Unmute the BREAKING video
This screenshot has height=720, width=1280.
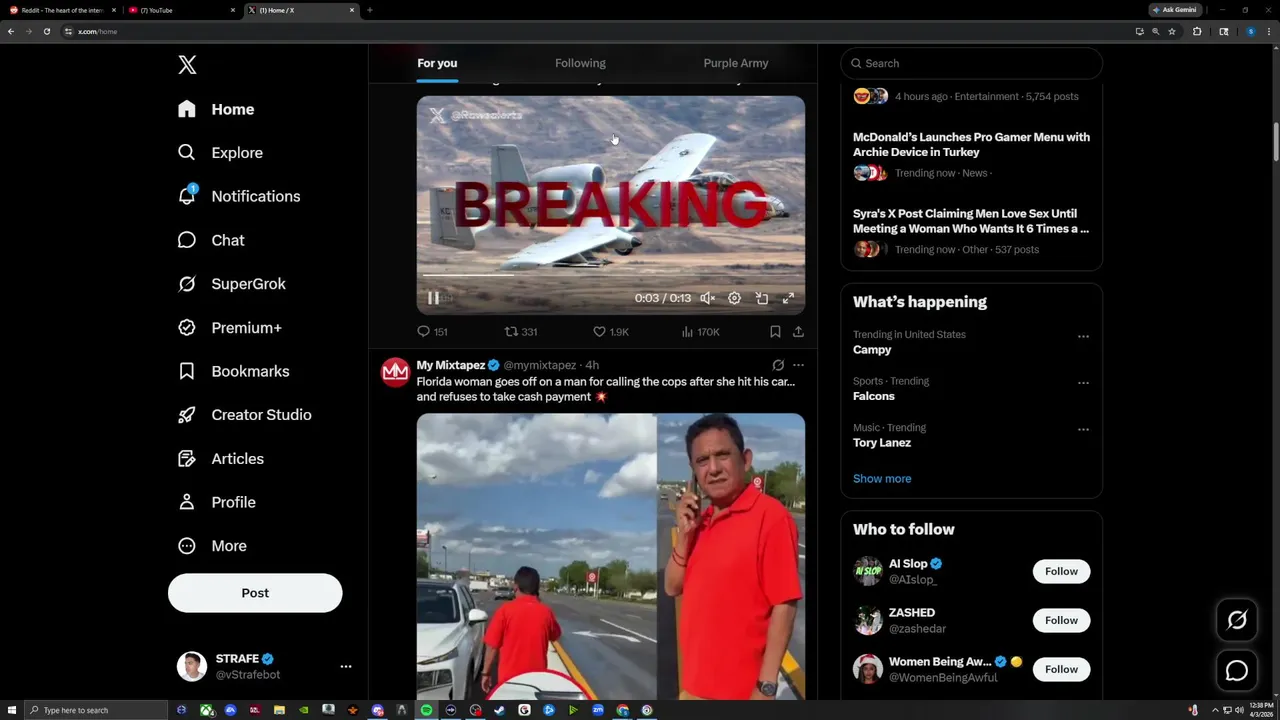pyautogui.click(x=707, y=298)
